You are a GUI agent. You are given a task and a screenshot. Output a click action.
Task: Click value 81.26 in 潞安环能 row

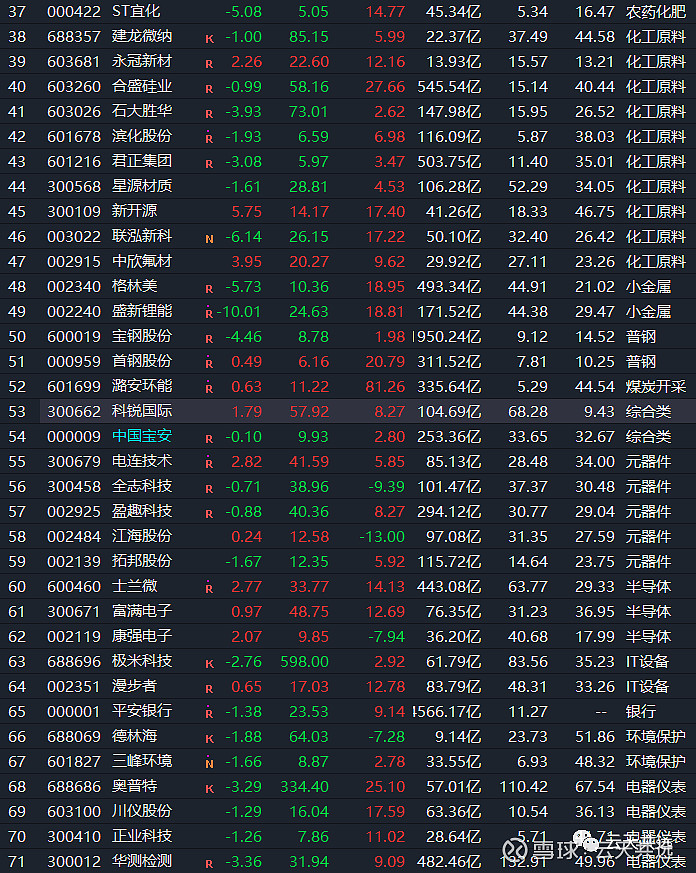(x=385, y=387)
